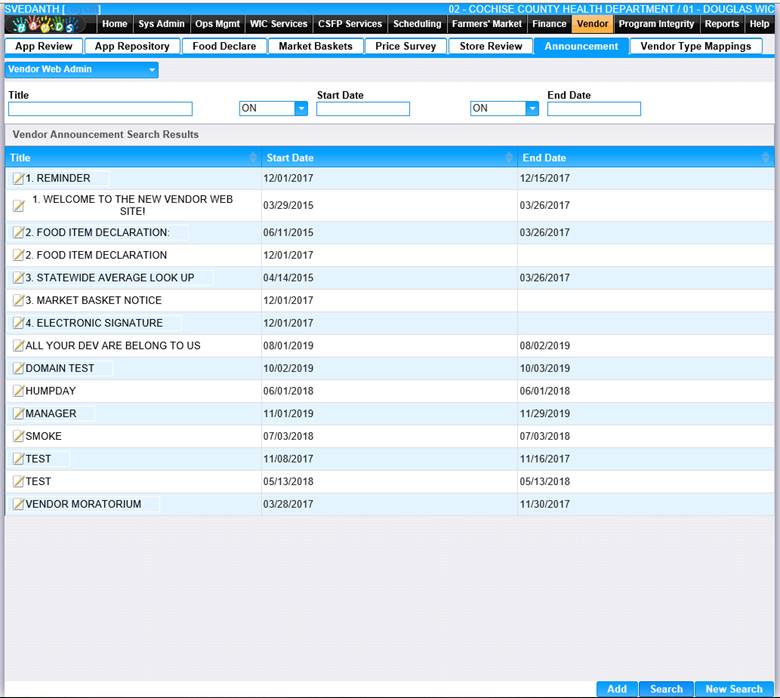
Task: Edit the SMOKE announcement
Action: [18, 436]
